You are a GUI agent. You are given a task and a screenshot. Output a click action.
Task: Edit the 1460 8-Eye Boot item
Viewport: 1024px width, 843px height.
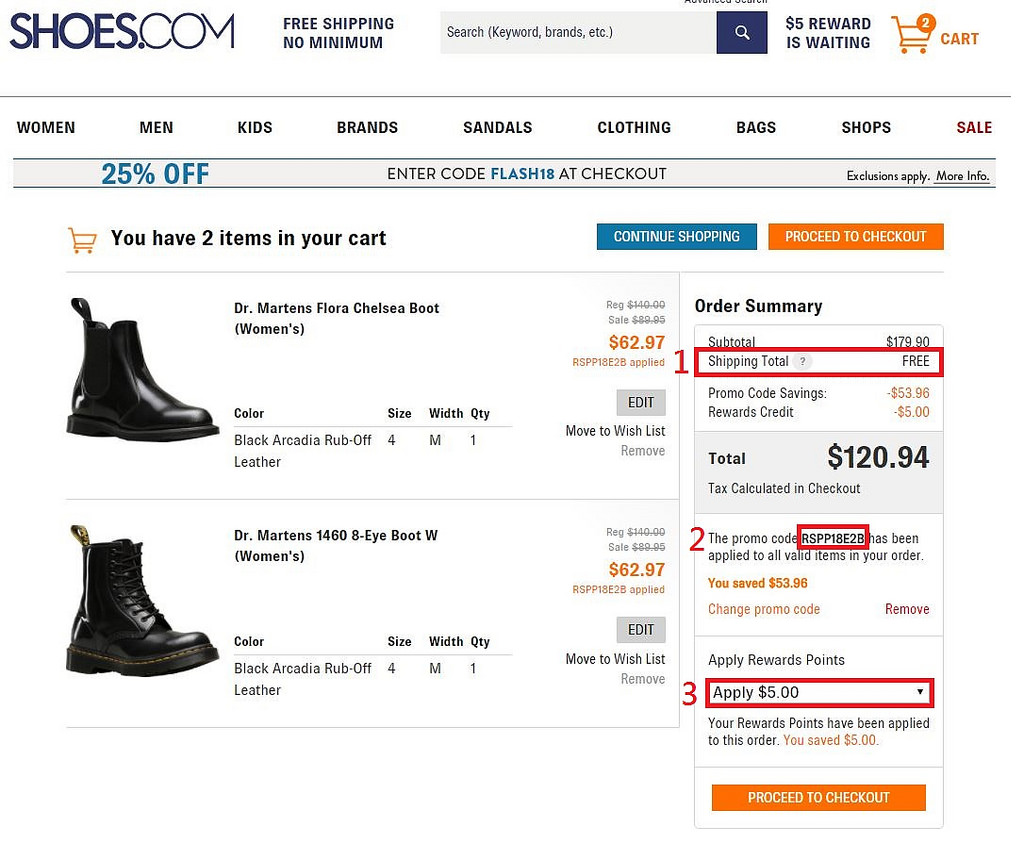[640, 630]
